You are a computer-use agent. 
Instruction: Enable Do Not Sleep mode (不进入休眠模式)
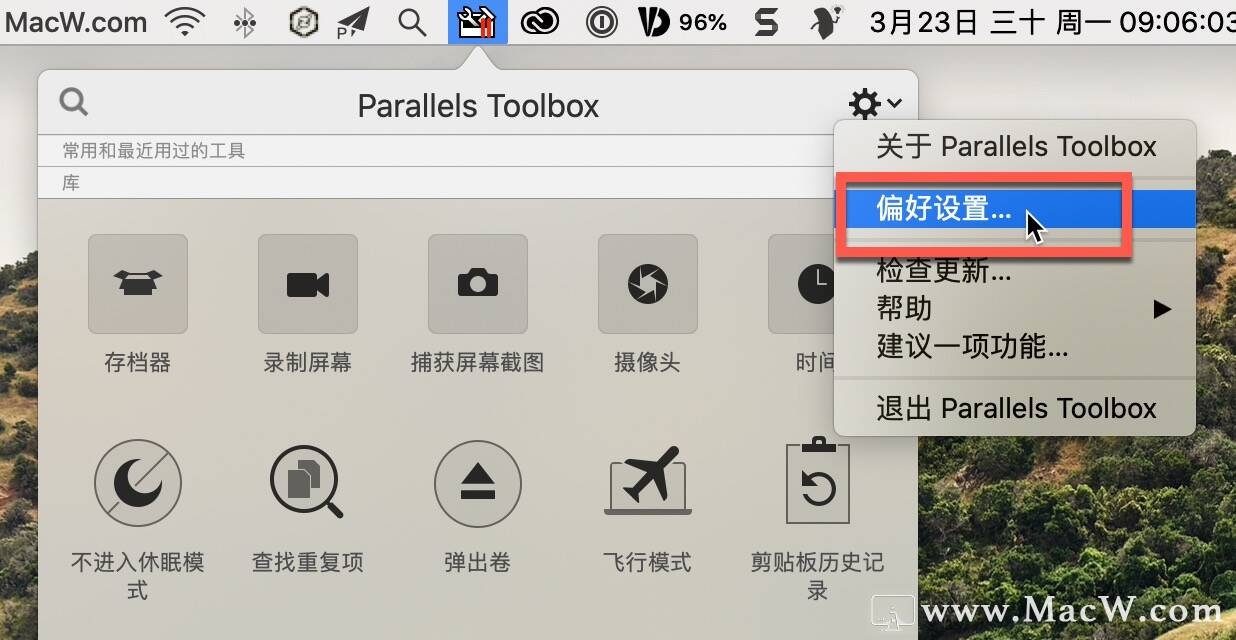pyautogui.click(x=138, y=484)
